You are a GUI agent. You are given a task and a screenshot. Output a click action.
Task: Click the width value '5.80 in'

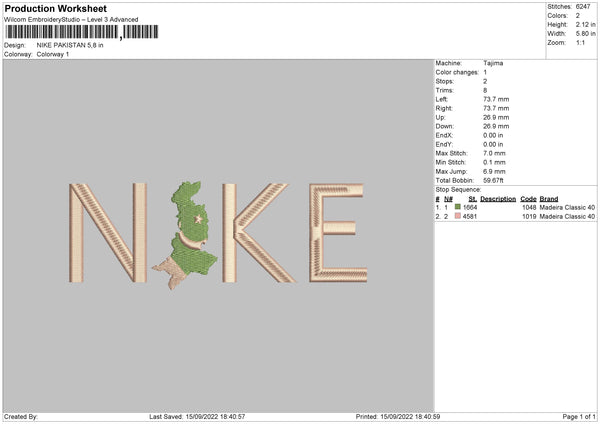pos(586,34)
